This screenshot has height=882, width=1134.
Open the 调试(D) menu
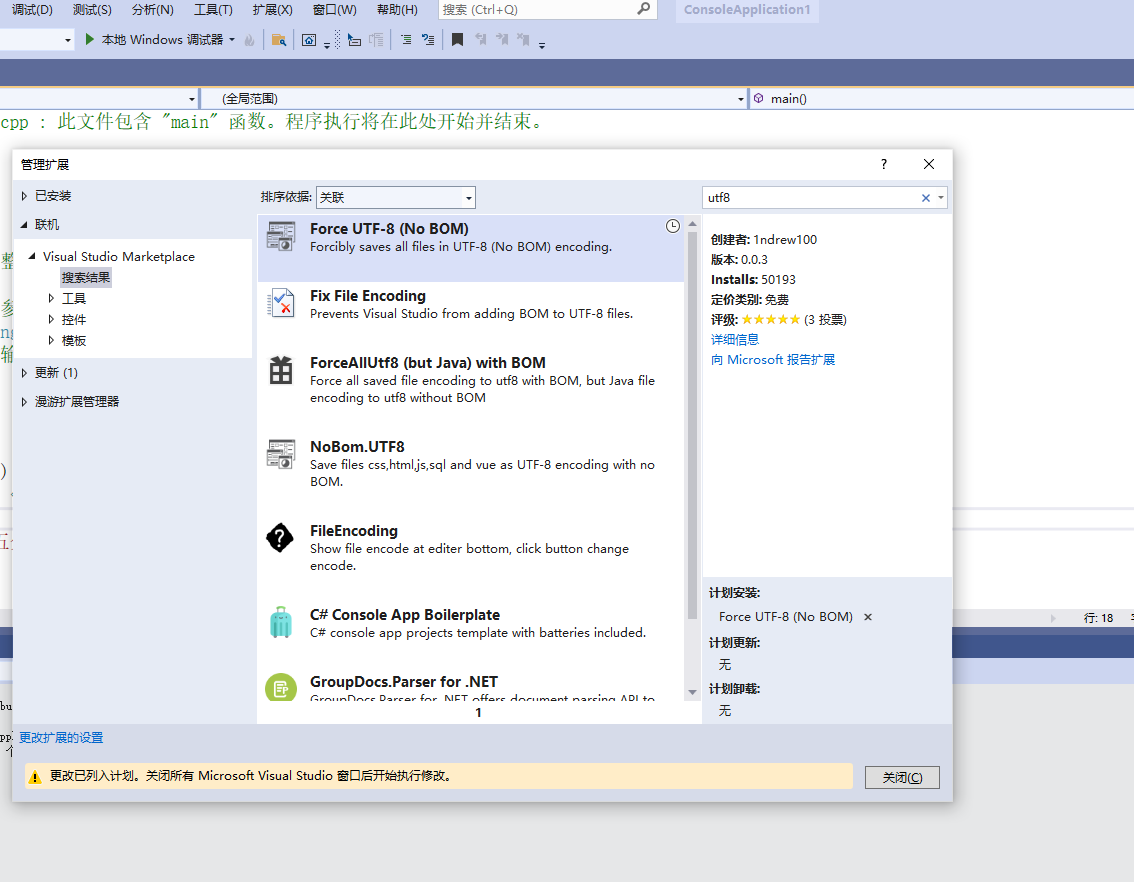(33, 9)
